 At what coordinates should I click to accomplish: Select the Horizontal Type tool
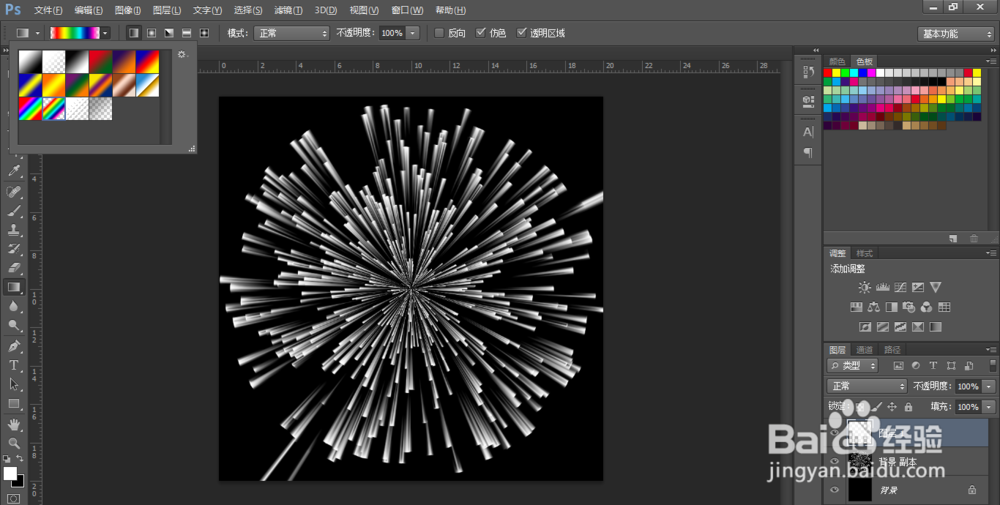pyautogui.click(x=14, y=365)
